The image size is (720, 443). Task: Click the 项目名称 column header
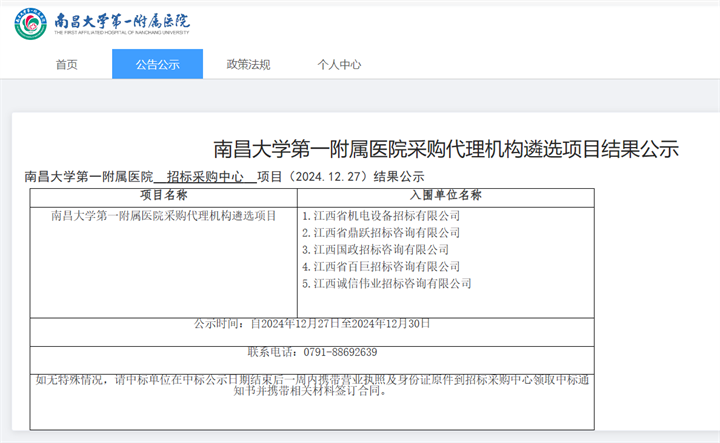[163, 196]
